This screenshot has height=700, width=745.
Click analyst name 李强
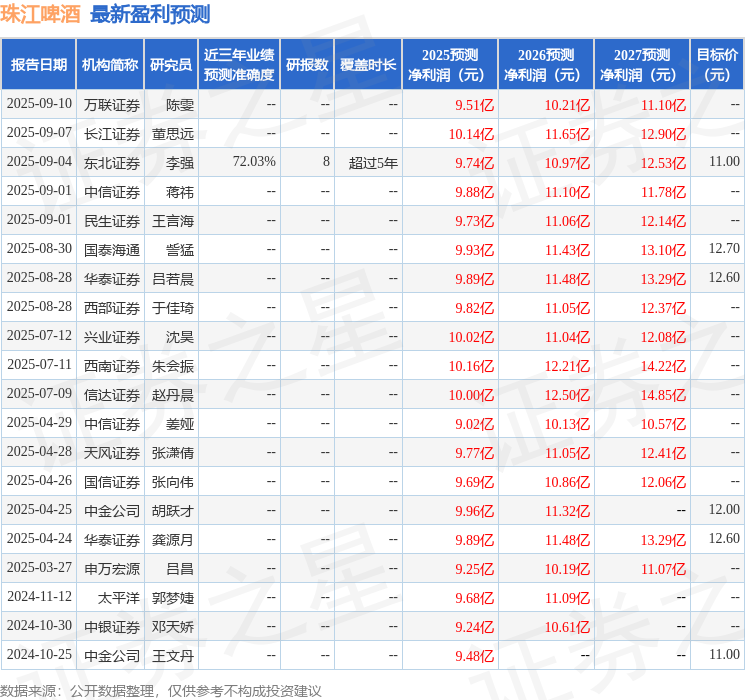pyautogui.click(x=180, y=163)
